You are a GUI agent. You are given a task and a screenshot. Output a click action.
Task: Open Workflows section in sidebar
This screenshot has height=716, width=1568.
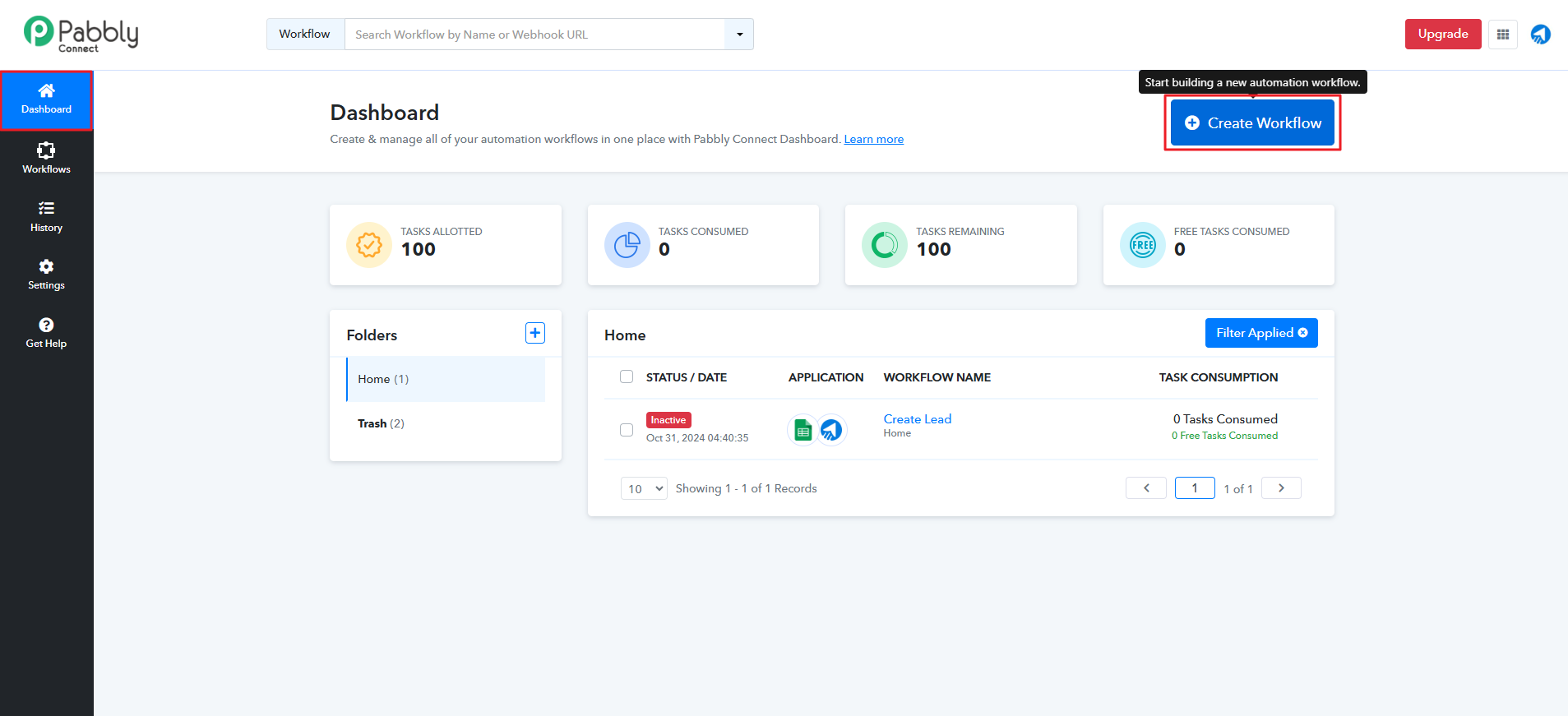(46, 158)
